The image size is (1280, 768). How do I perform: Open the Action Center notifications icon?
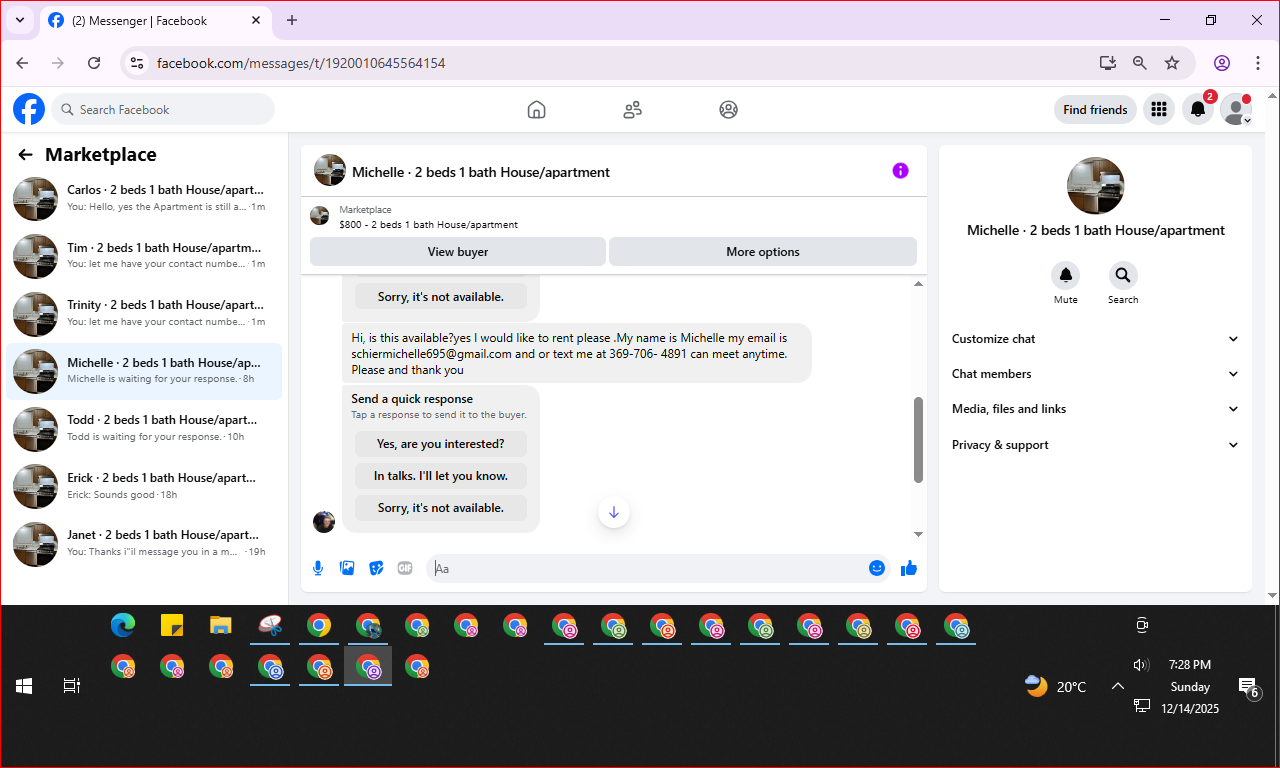coord(1249,687)
